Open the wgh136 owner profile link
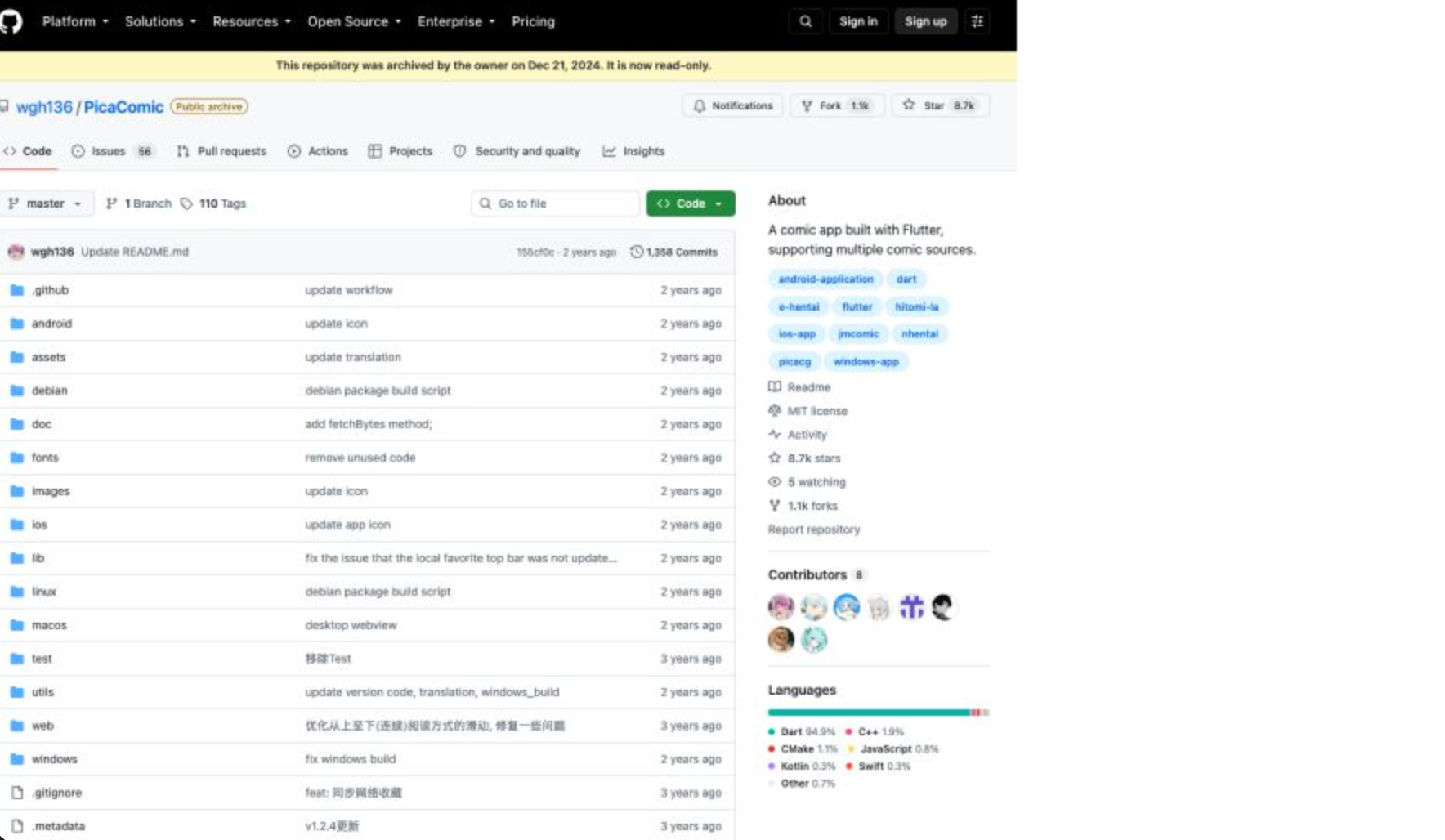The width and height of the screenshot is (1445, 840). click(x=44, y=107)
